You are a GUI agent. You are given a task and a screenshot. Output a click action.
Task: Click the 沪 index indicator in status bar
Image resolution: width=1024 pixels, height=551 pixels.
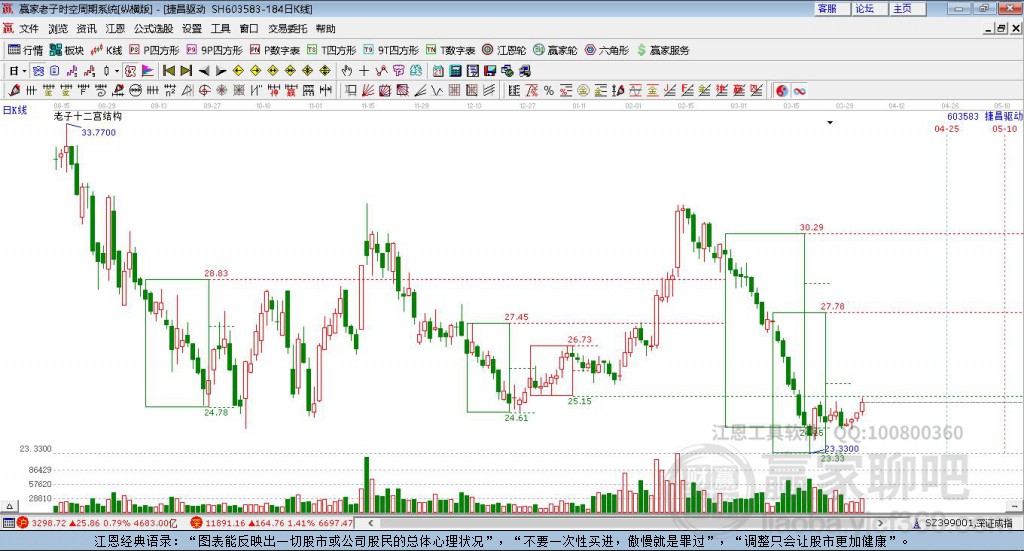(23, 523)
